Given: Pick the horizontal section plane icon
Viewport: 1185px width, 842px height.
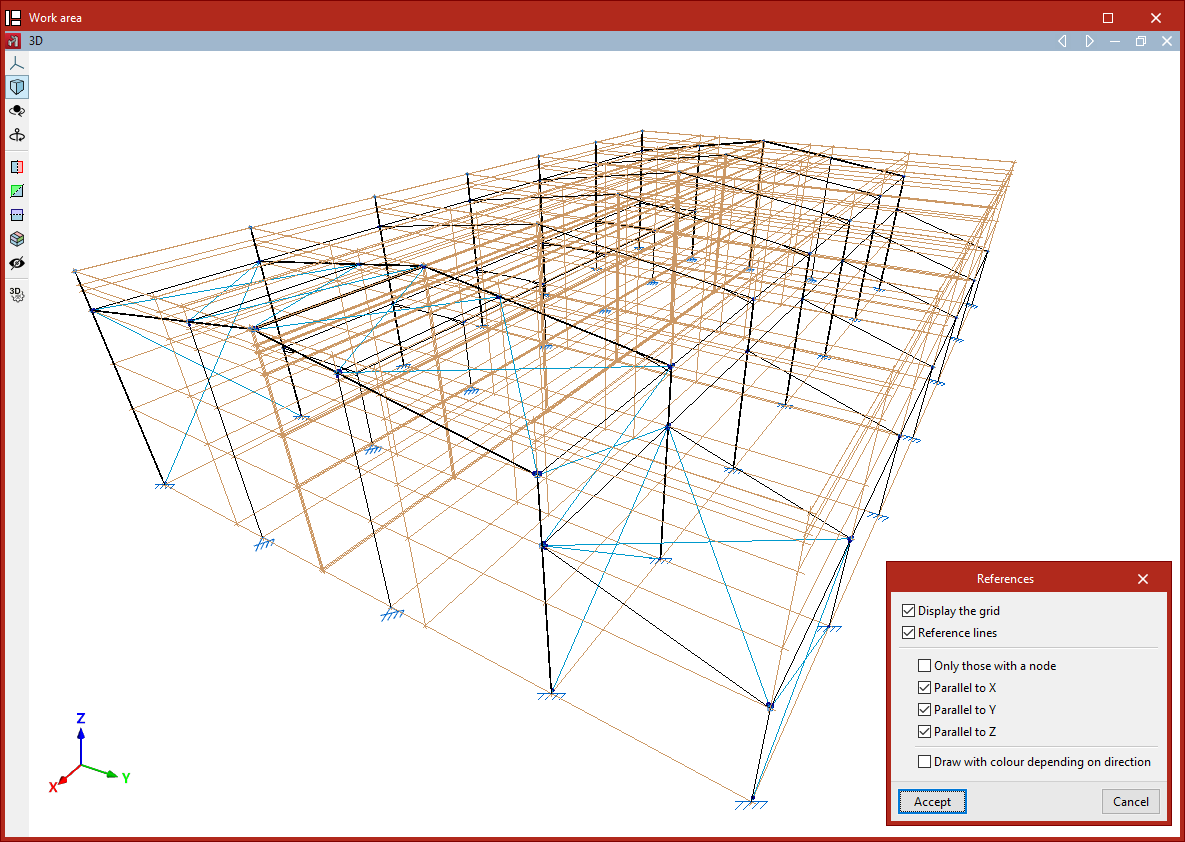Looking at the screenshot, I should click(x=16, y=215).
